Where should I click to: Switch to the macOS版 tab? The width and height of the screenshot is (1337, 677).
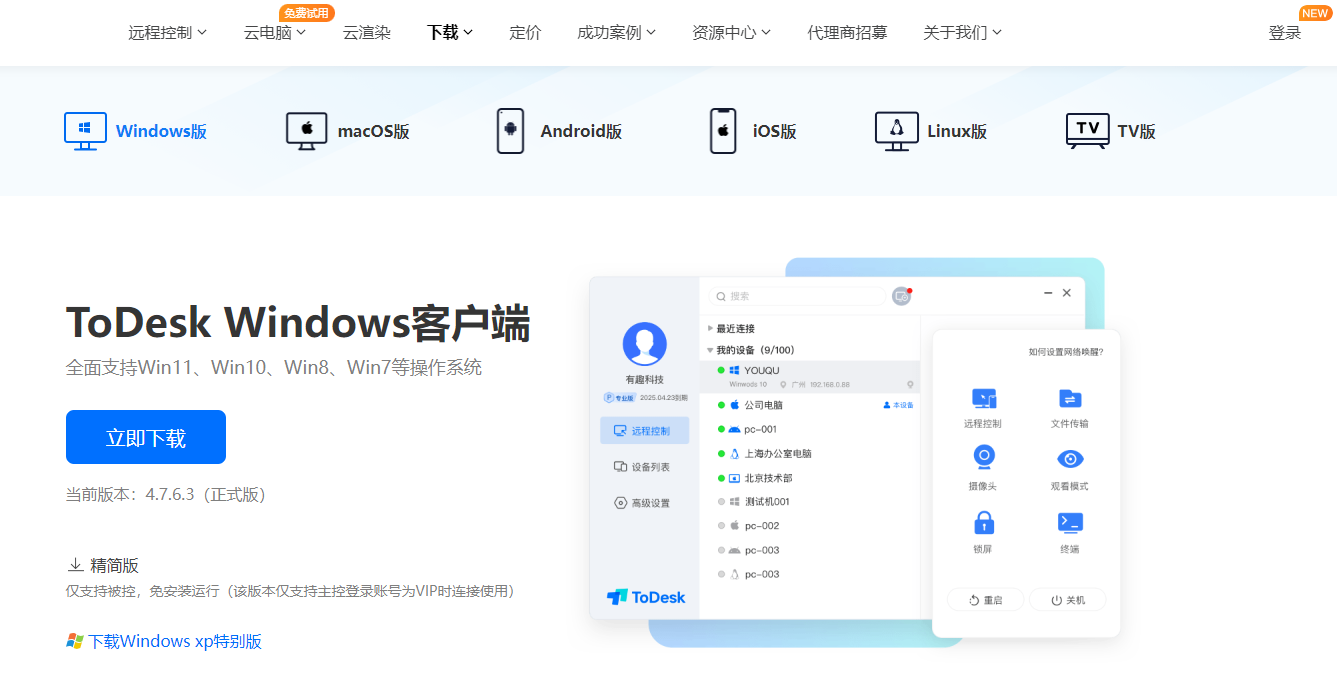pyautogui.click(x=347, y=131)
